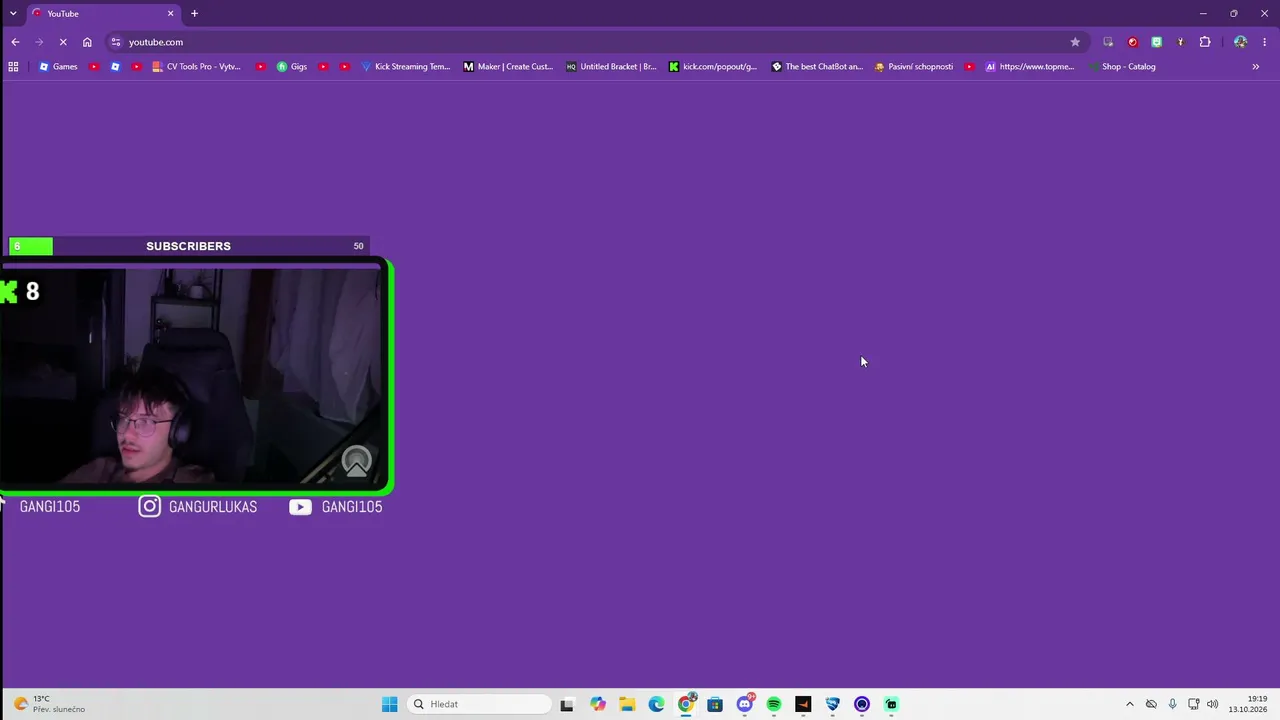Open the apps grid in bookmarks bar

(x=13, y=67)
